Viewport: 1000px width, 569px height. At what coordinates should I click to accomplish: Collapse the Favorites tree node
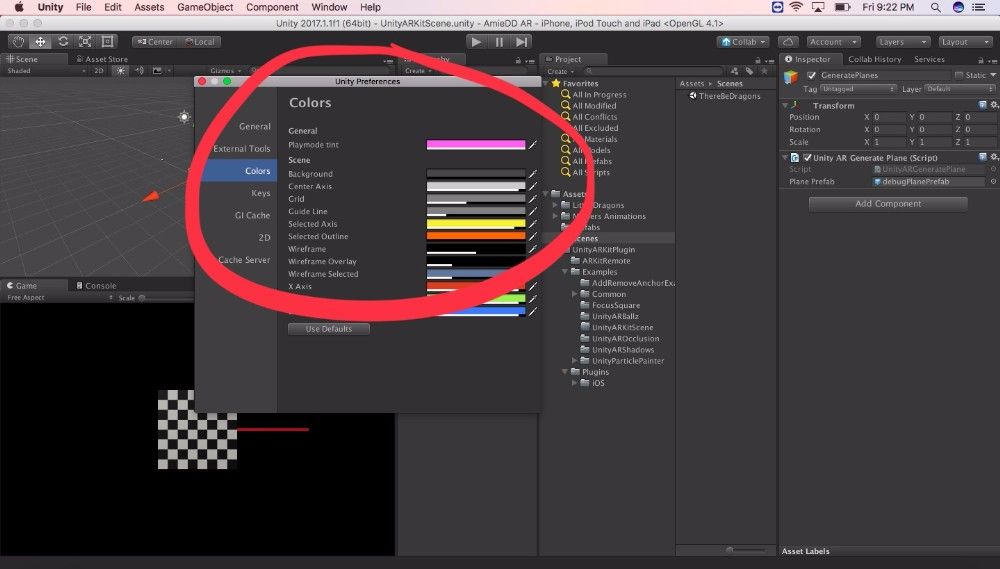pyautogui.click(x=546, y=84)
